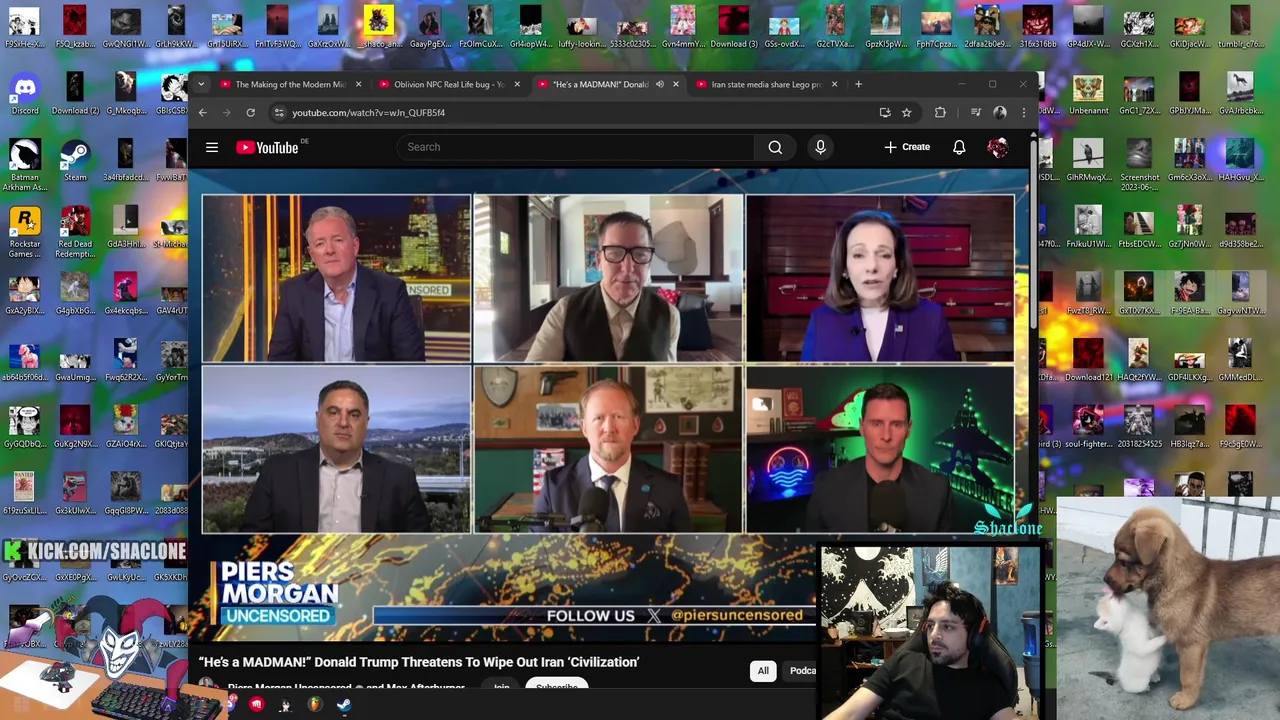Open YouTube notifications bell
Viewport: 1280px width, 720px height.
pos(959,147)
